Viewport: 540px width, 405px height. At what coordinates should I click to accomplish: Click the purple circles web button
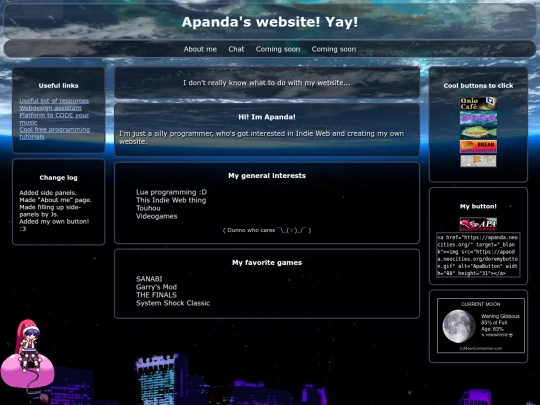pyautogui.click(x=478, y=118)
